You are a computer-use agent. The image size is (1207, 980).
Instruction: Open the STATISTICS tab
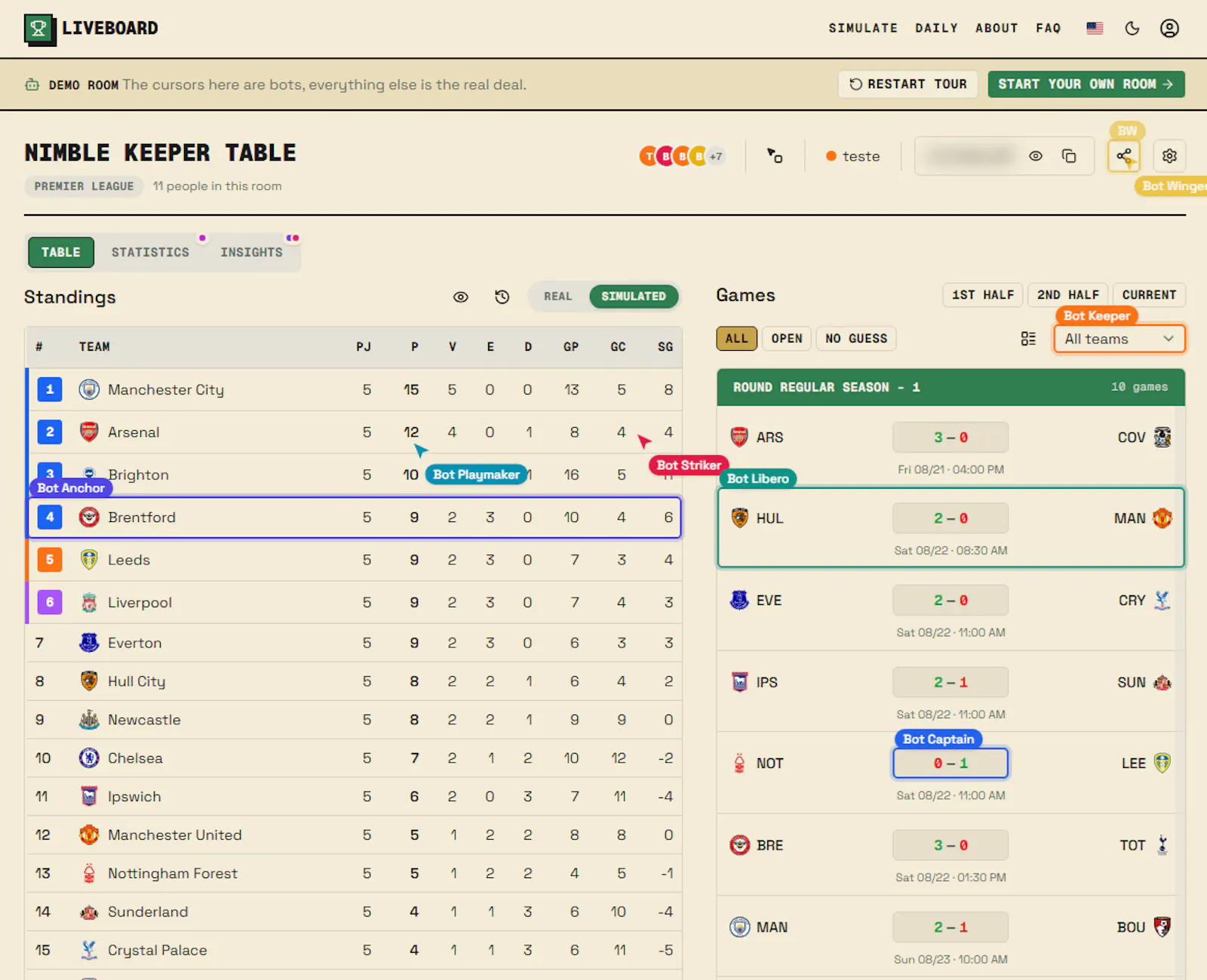click(151, 252)
